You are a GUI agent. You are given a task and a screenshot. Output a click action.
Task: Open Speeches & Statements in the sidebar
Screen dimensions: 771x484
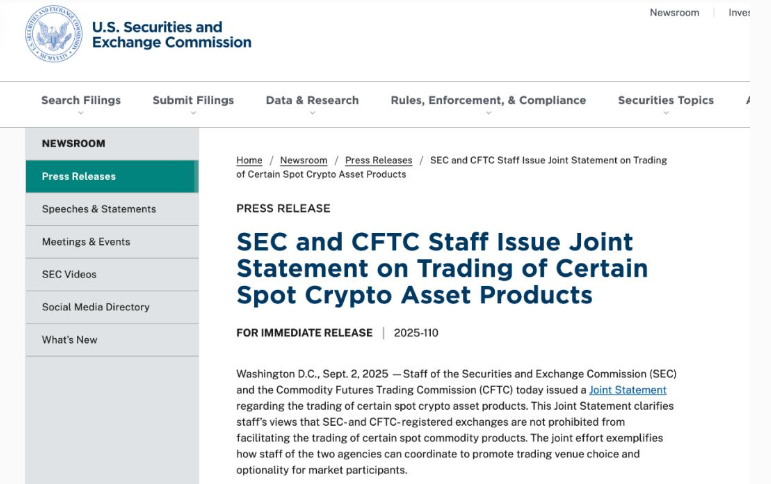tap(112, 209)
